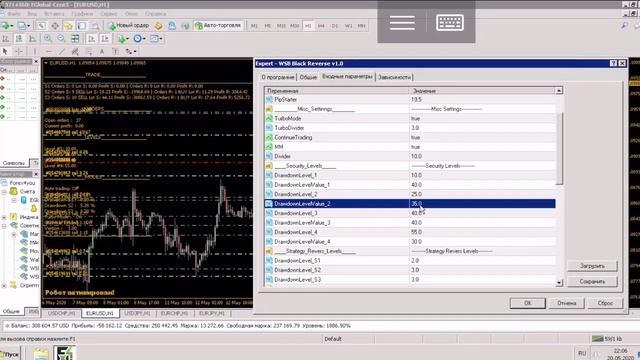The image size is (640, 360).
Task: Open the periods clock dropdown
Action: [x=139, y=39]
